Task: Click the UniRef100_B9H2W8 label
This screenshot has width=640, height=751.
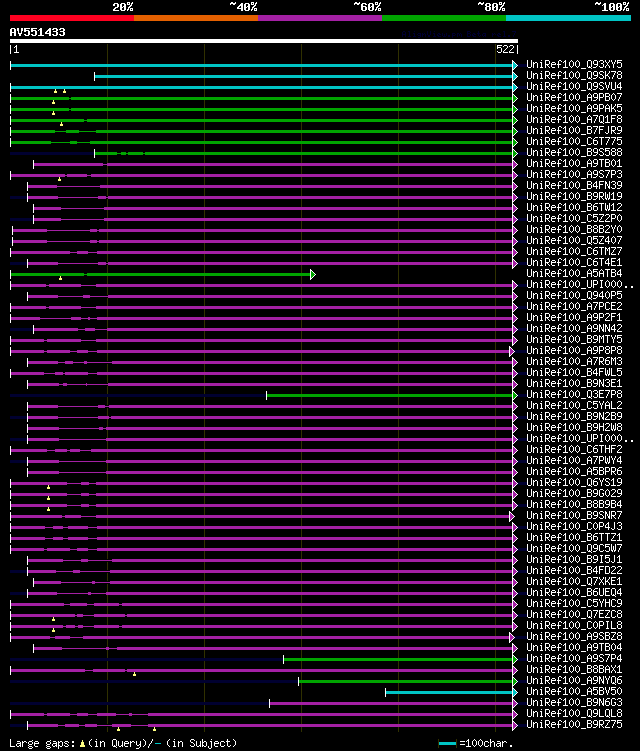Action: click(574, 428)
